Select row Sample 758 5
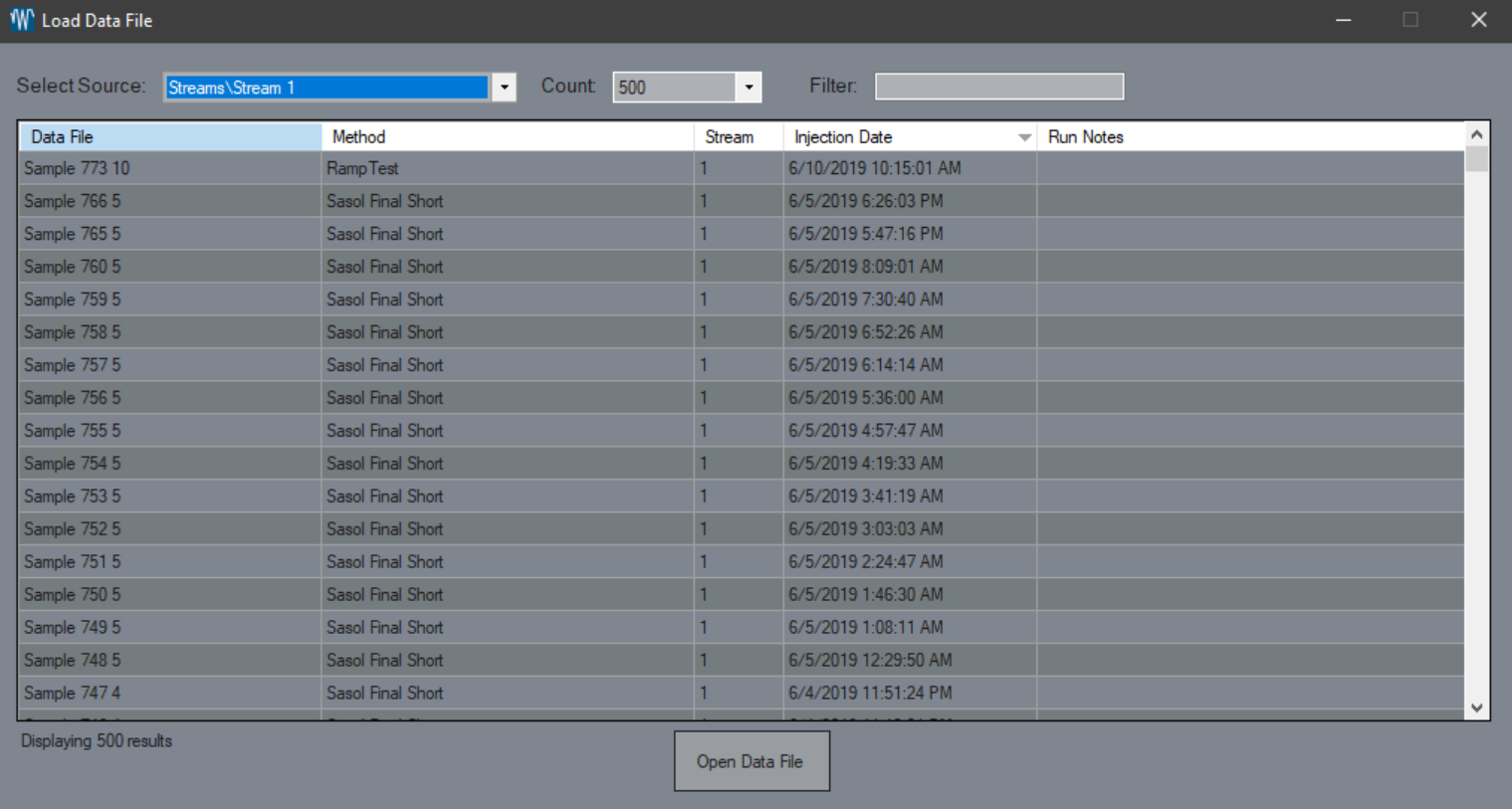This screenshot has width=1512, height=809. (x=742, y=332)
